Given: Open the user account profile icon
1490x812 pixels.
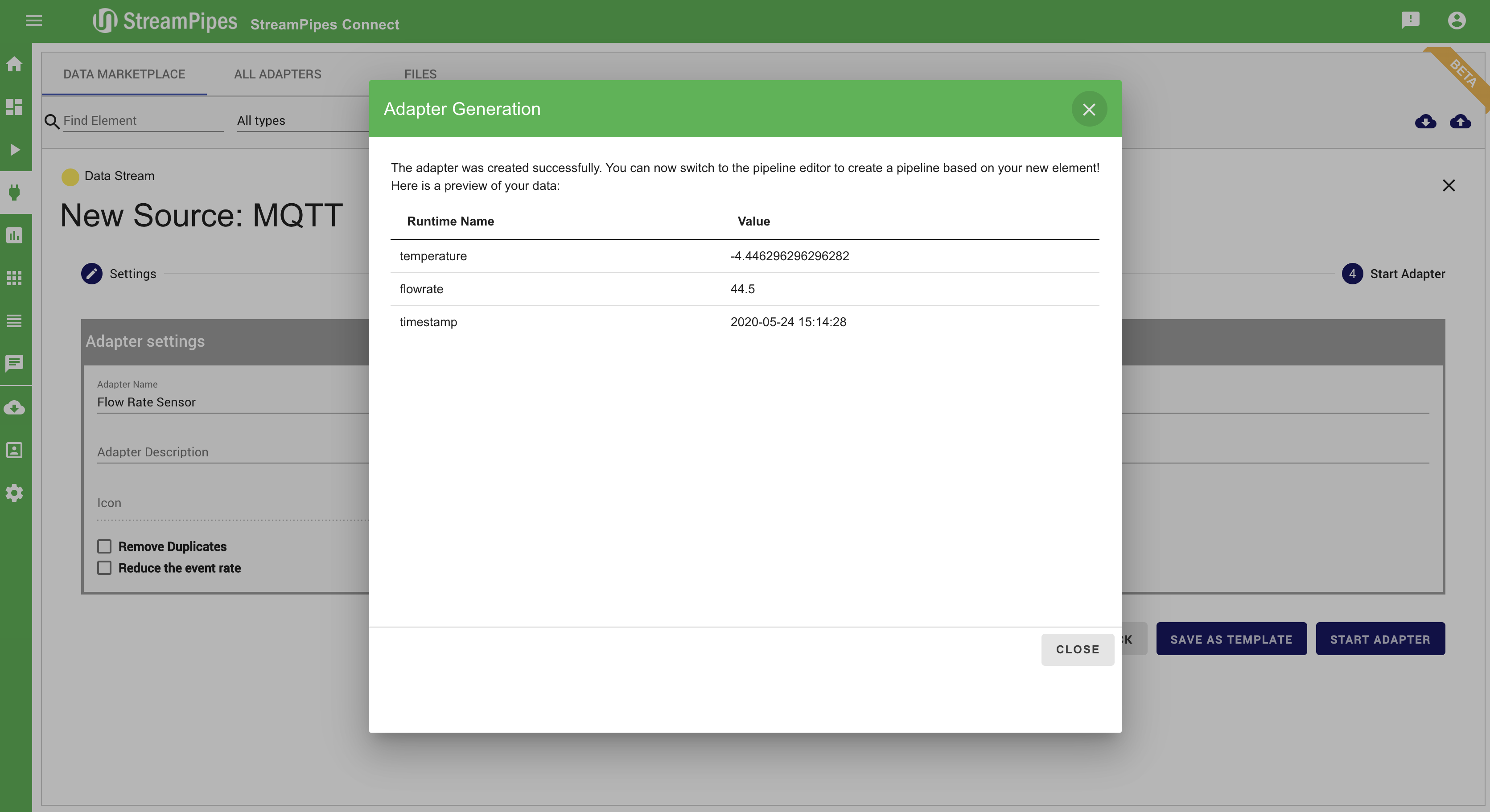Looking at the screenshot, I should pos(1457,21).
